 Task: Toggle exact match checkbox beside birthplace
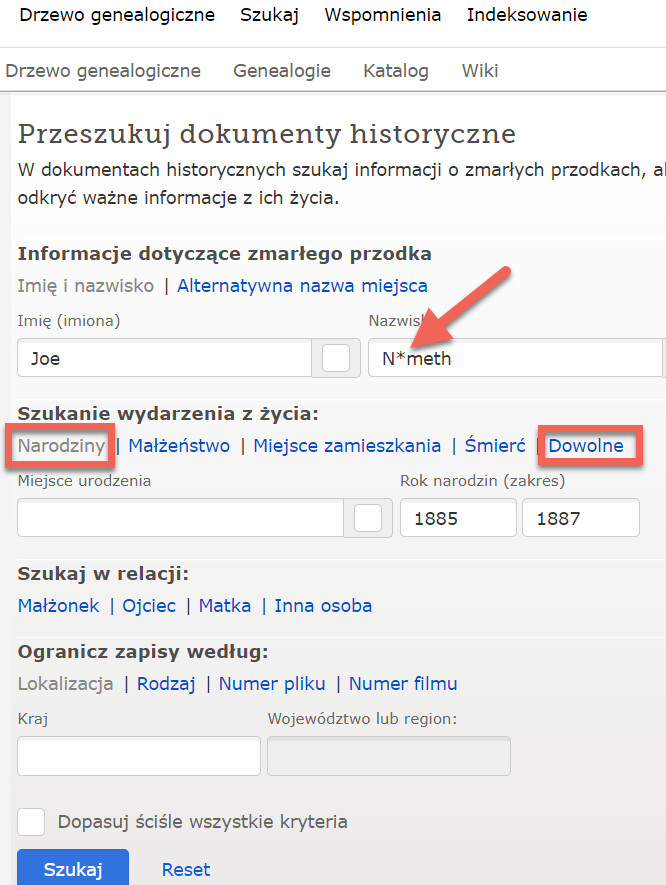click(x=368, y=518)
